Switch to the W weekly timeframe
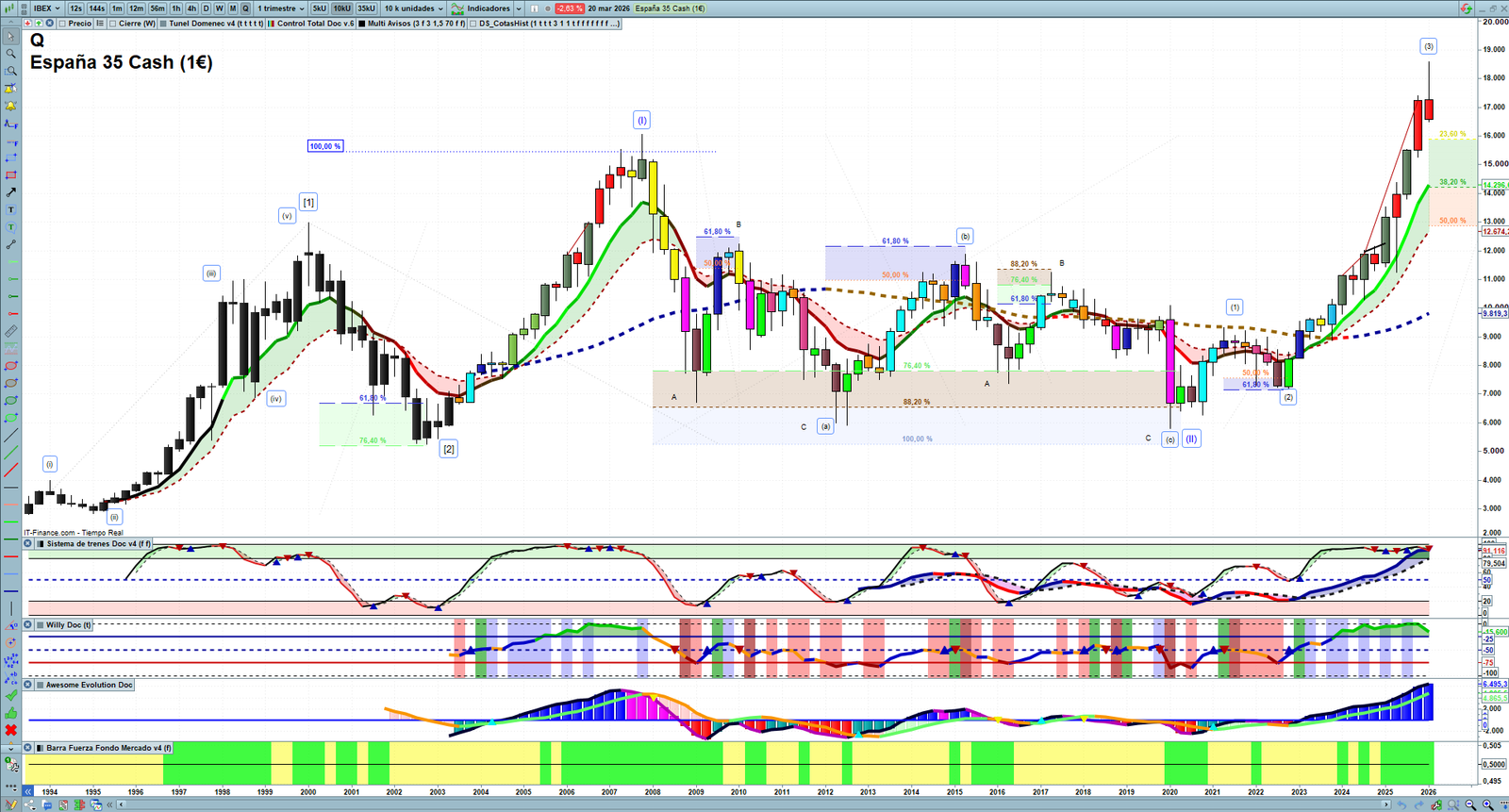Image resolution: width=1509 pixels, height=812 pixels. (220, 8)
